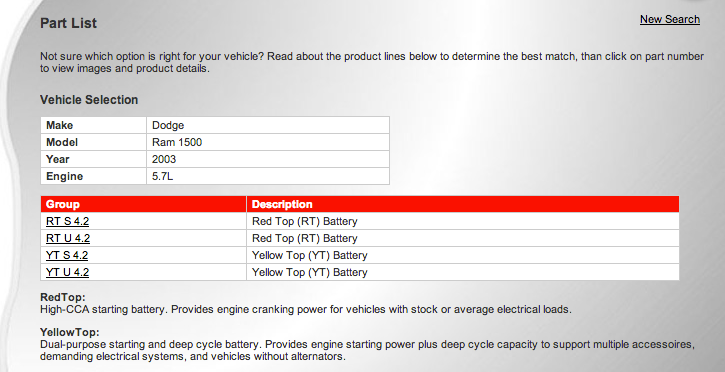Viewport: 725px width, 372px height.
Task: Click the first Red Top (RT) Battery description
Action: (x=305, y=221)
